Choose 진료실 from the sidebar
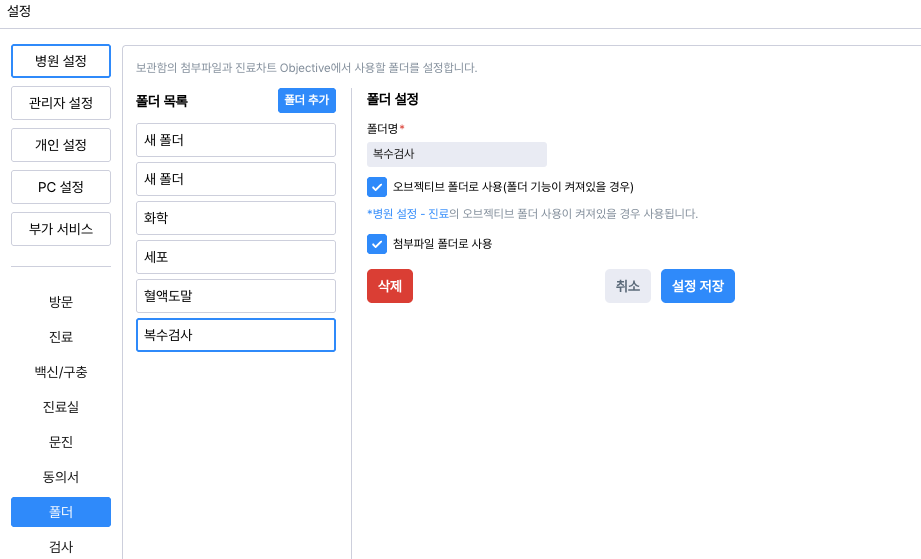921x559 pixels. (x=61, y=407)
